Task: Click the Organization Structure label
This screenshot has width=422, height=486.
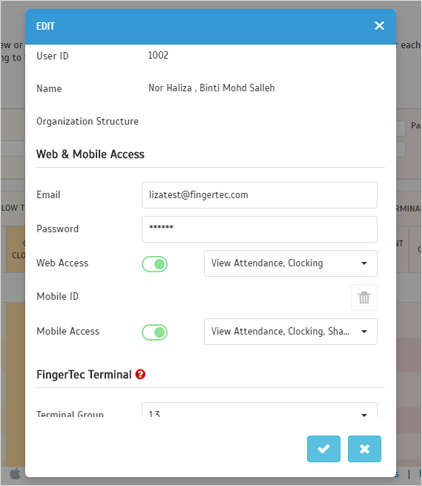Action: click(87, 121)
